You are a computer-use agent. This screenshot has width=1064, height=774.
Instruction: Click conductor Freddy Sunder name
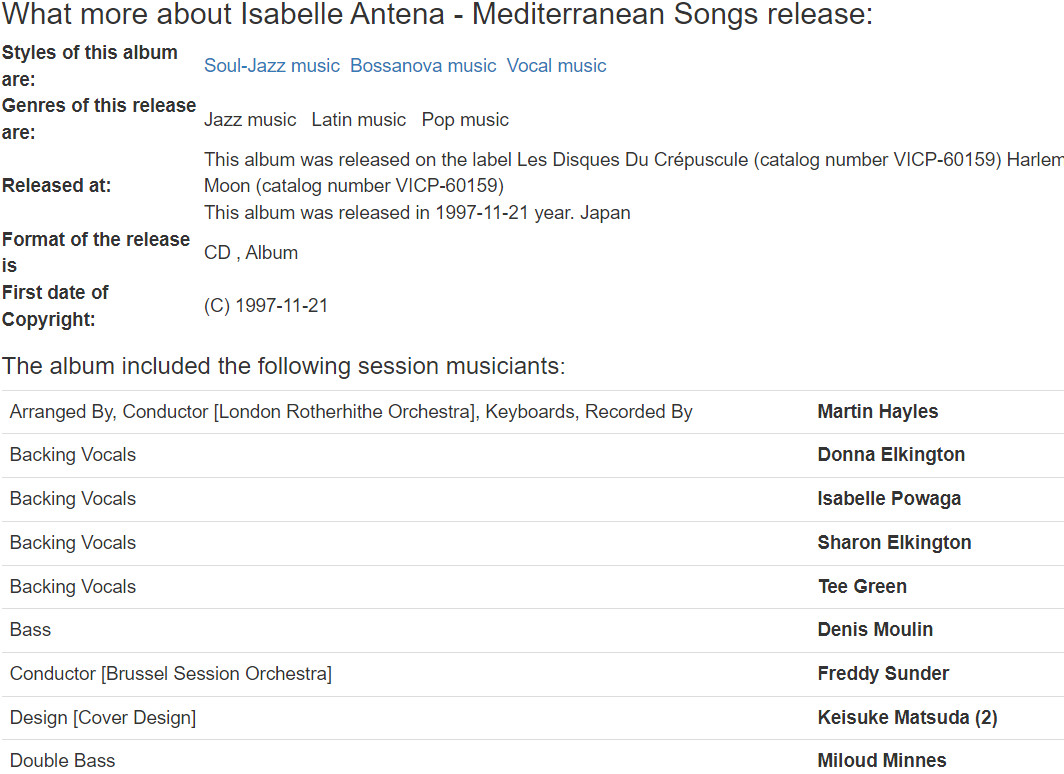[883, 674]
